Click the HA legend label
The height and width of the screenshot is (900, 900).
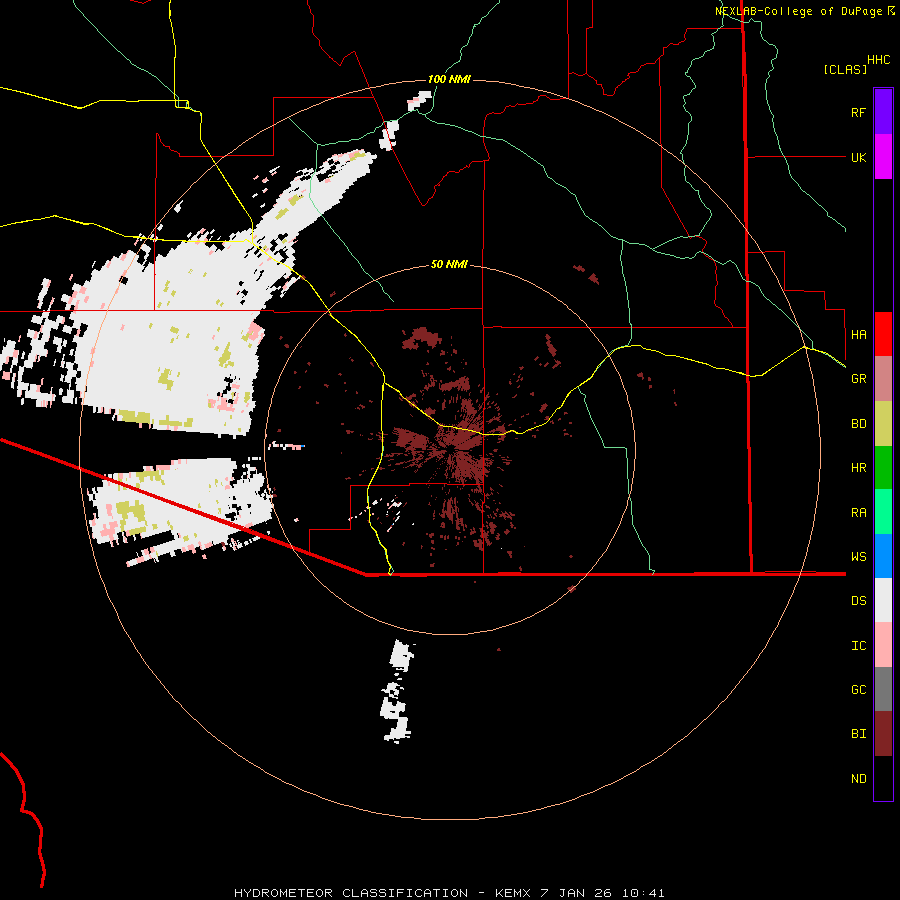pyautogui.click(x=858, y=334)
